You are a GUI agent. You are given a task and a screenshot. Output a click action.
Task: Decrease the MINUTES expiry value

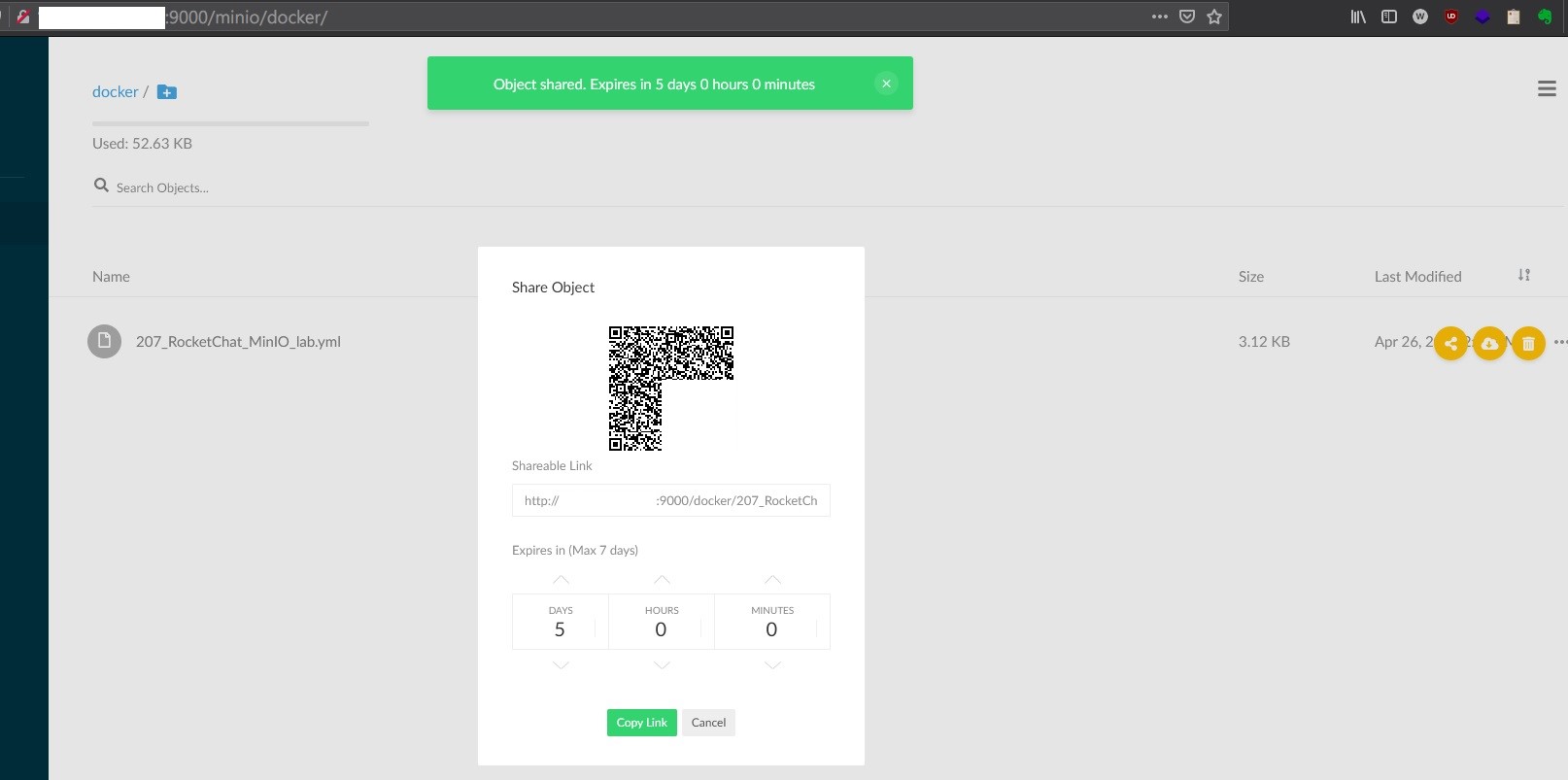point(772,665)
